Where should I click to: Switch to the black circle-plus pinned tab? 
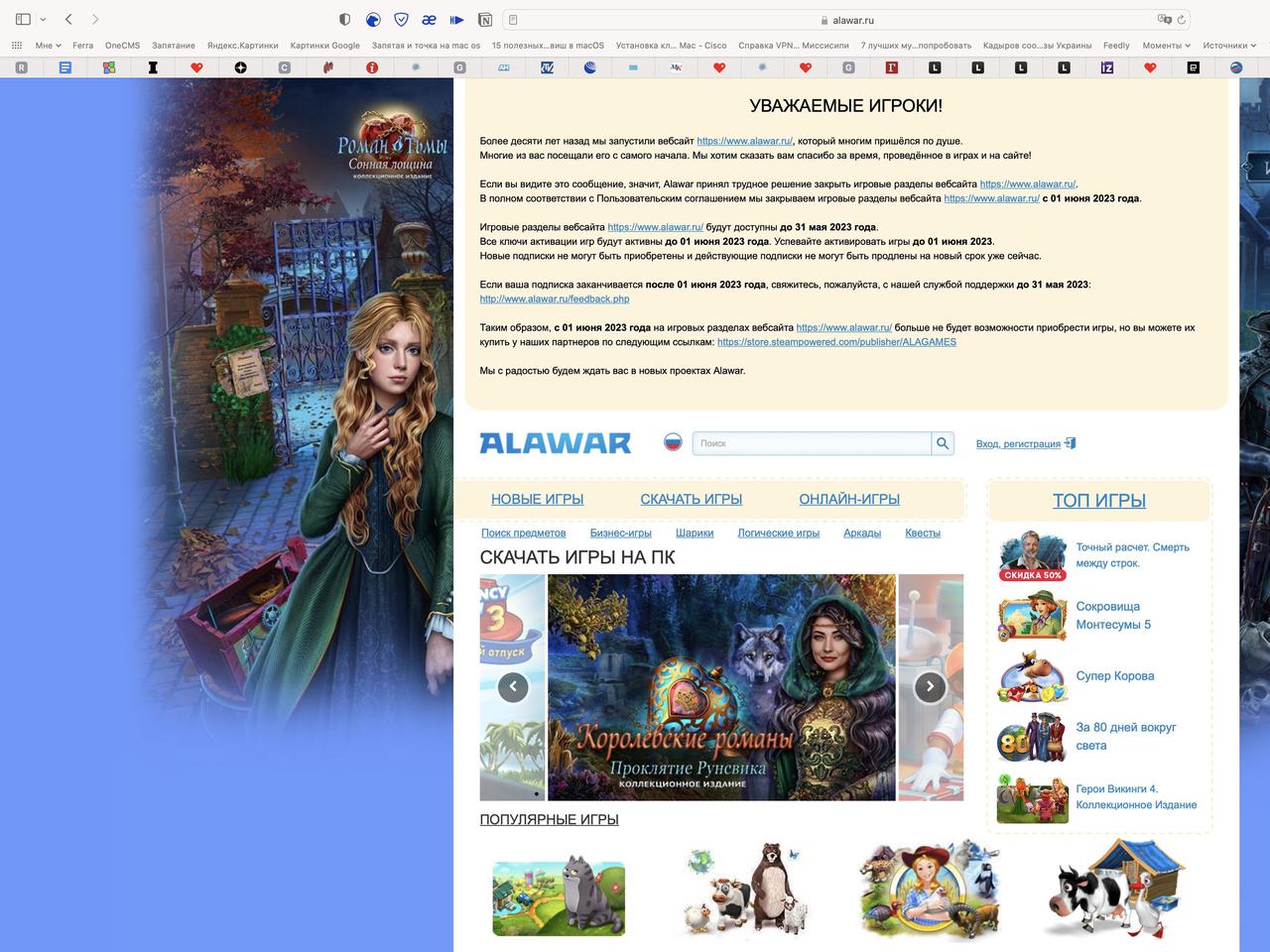[240, 67]
